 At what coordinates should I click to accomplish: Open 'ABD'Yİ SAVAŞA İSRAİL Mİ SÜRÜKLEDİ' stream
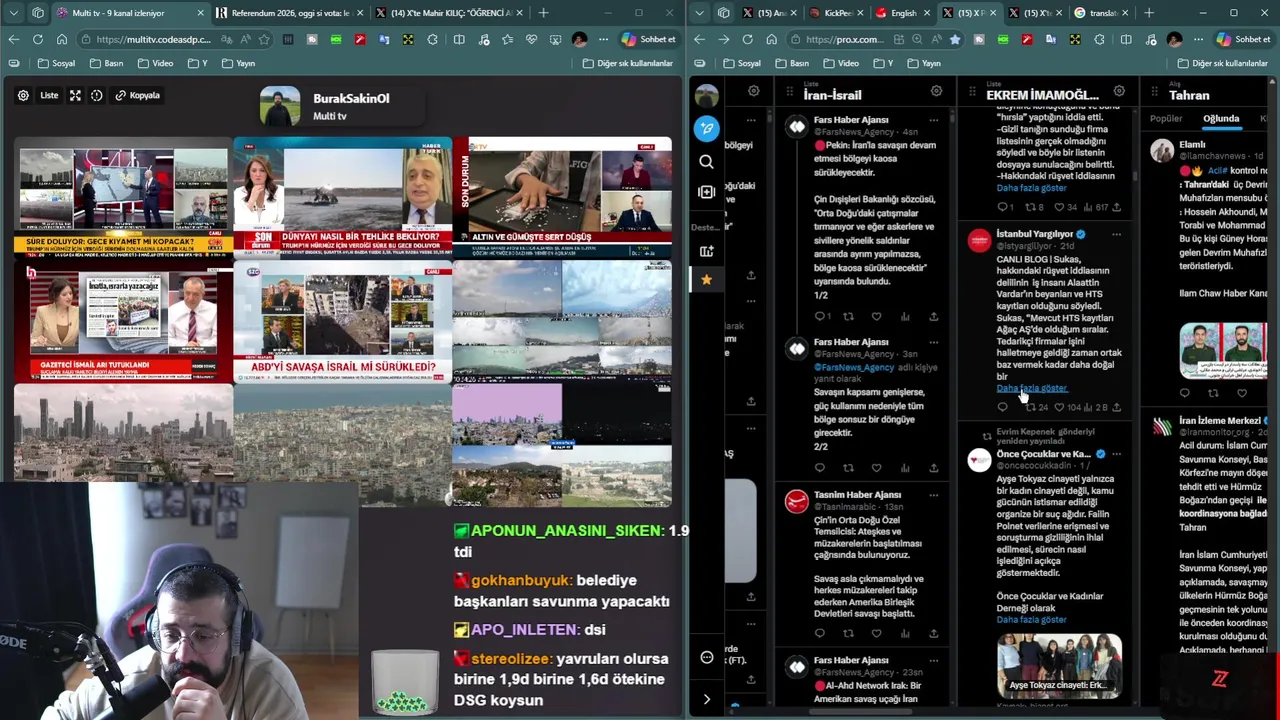point(342,323)
